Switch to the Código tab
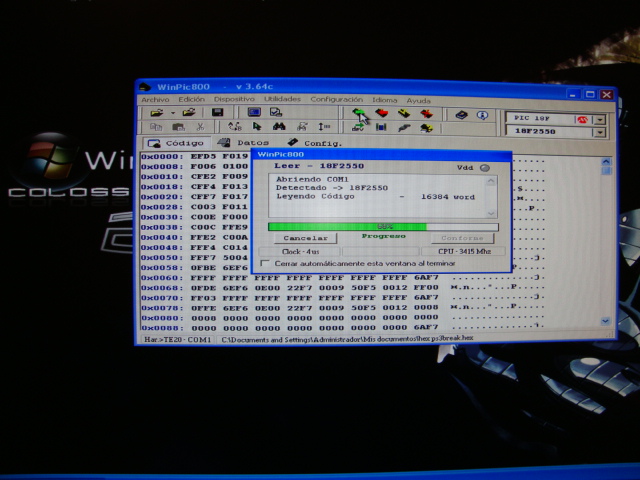Screen dimensions: 640x480 coord(176,143)
